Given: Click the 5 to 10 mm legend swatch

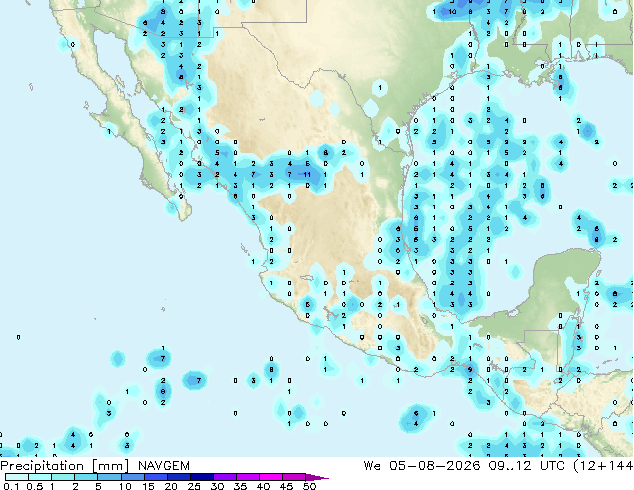Looking at the screenshot, I should (109, 477).
